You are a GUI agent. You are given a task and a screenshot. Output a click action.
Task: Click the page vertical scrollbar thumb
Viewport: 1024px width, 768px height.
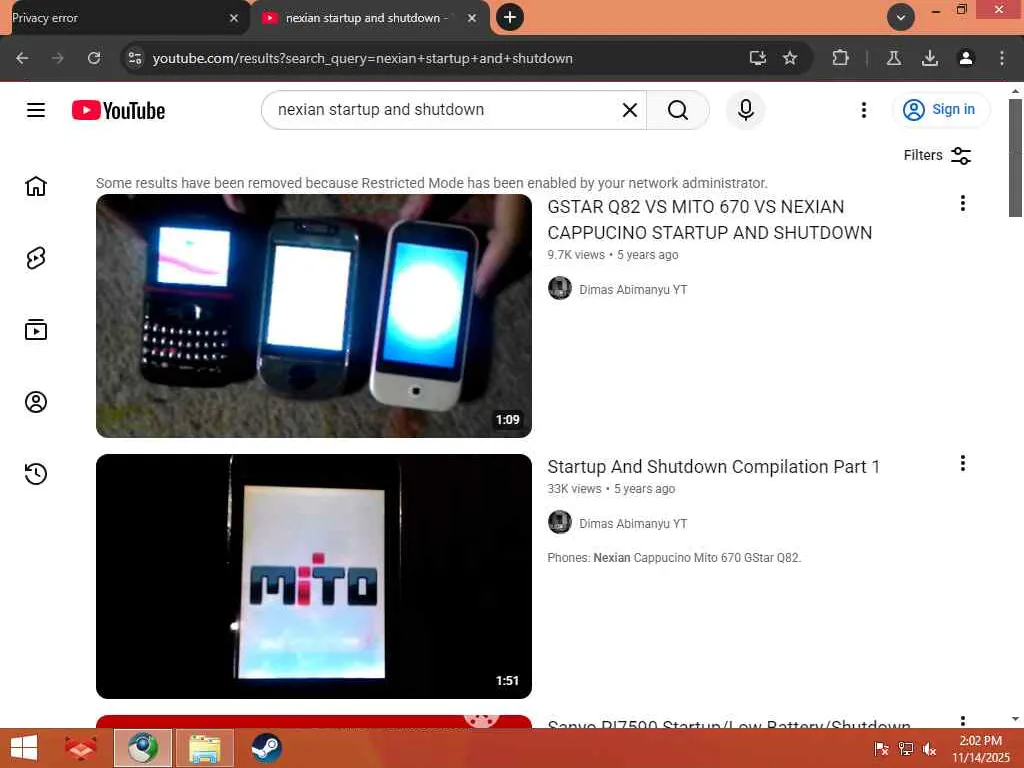1015,158
